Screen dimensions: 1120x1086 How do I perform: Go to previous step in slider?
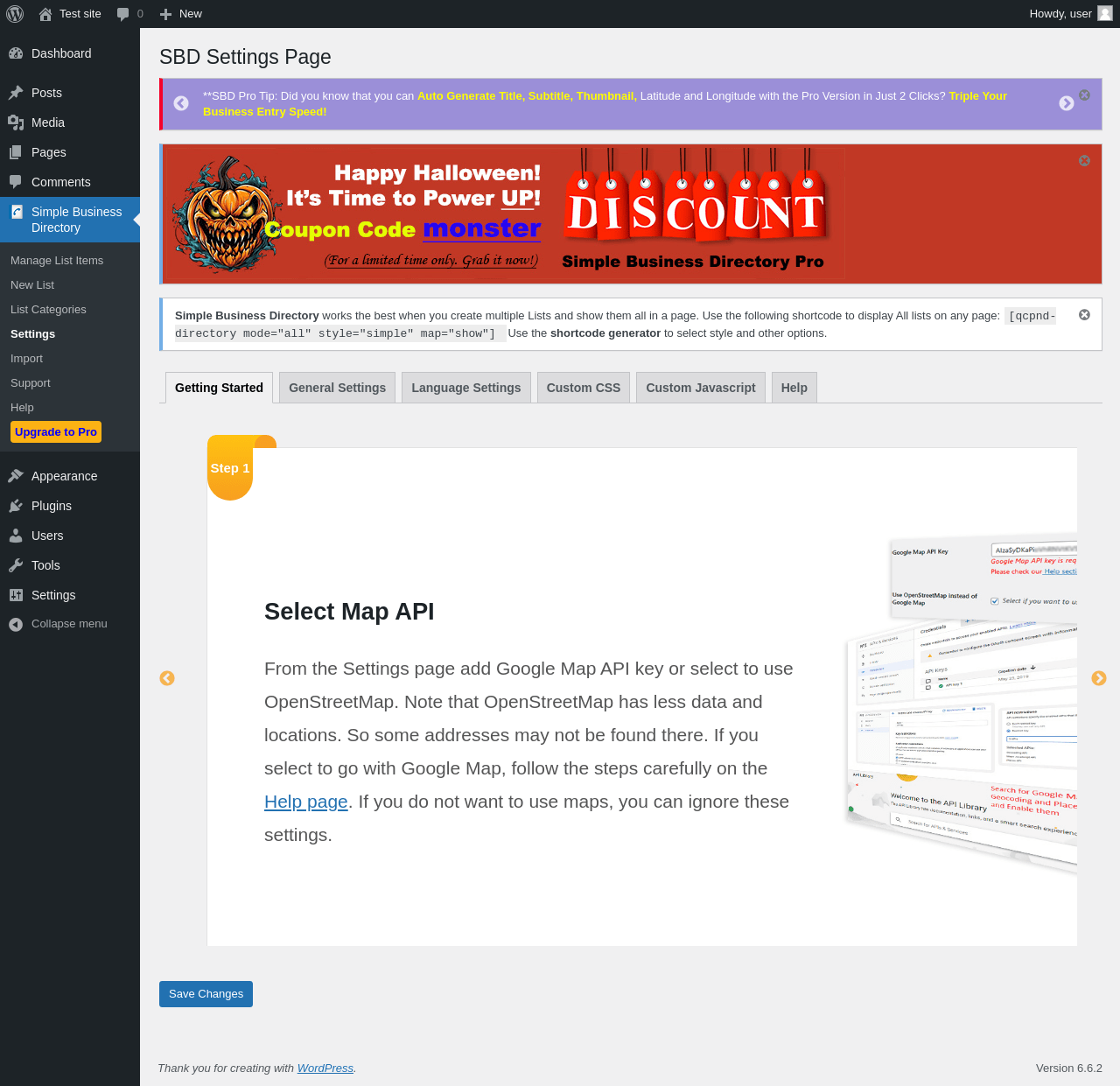tap(167, 678)
